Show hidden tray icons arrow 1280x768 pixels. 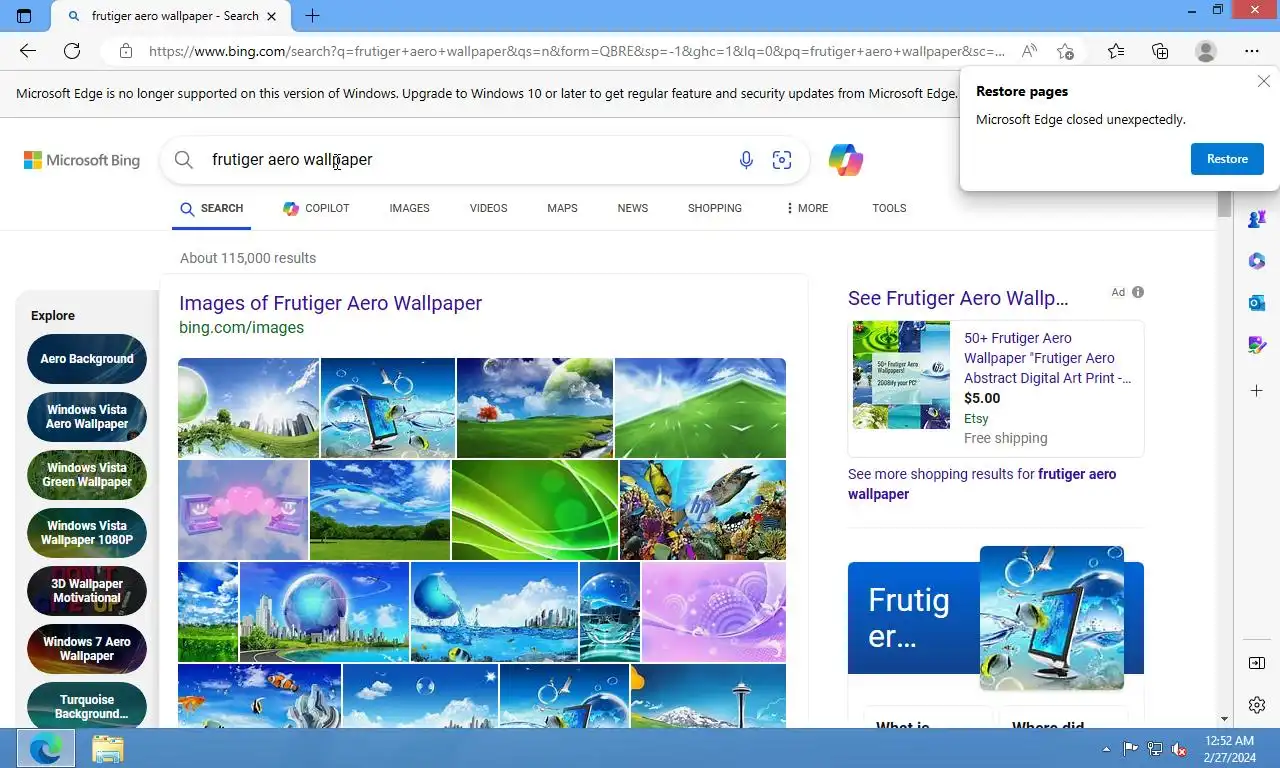pyautogui.click(x=1106, y=748)
